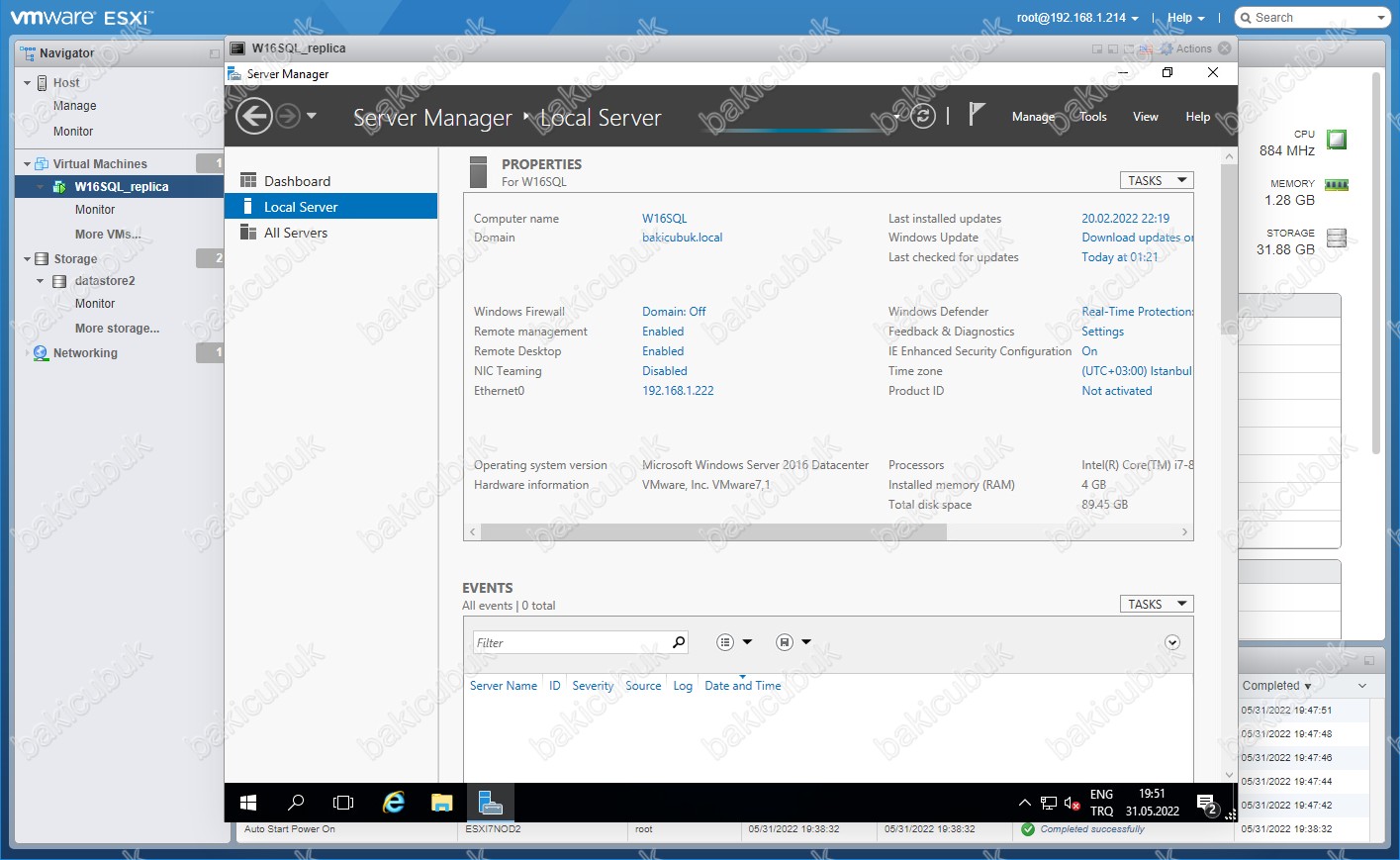Click the network tray icon
Viewport: 1400px width, 860px height.
(1049, 804)
